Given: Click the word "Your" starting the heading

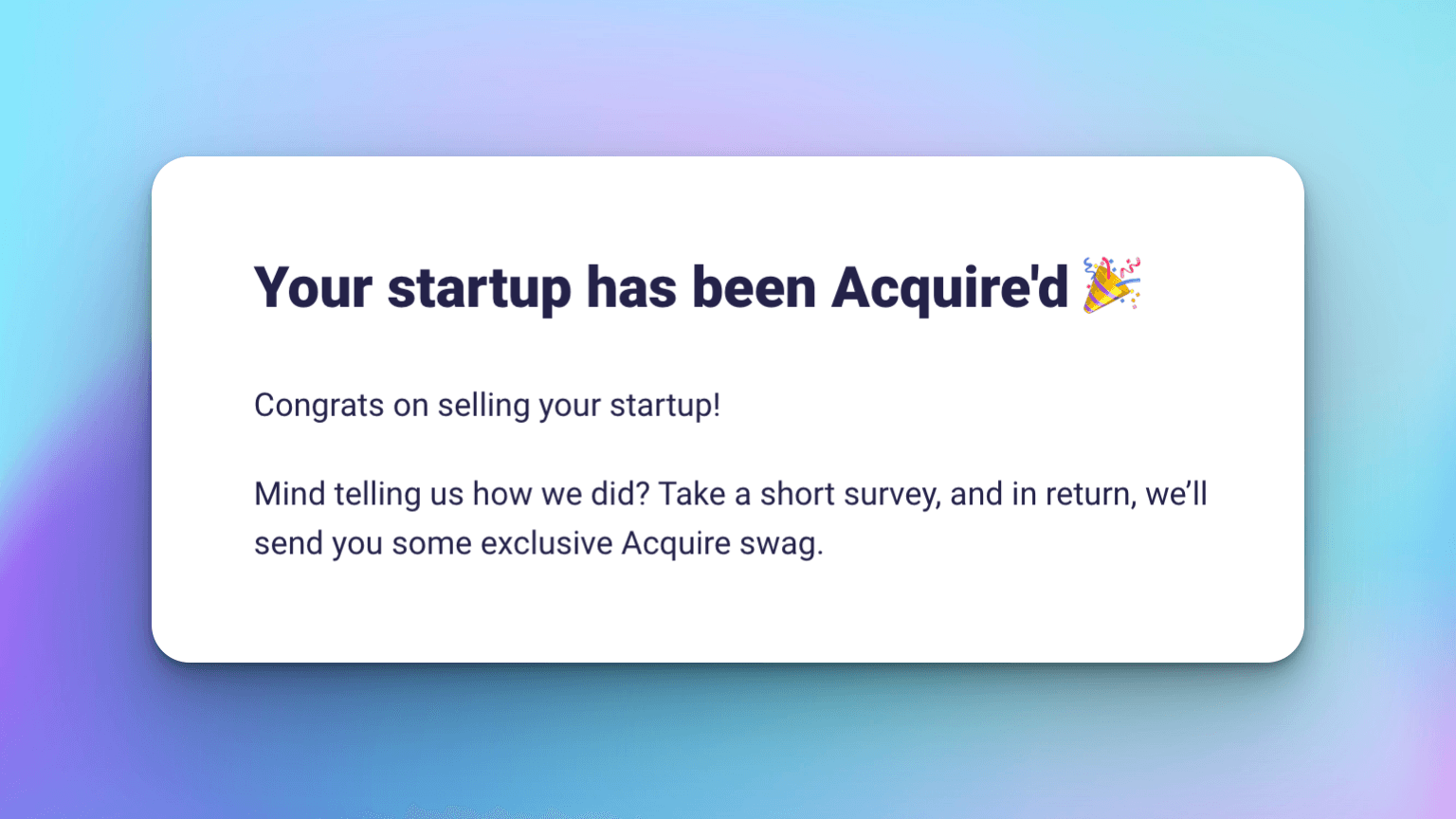Looking at the screenshot, I should (313, 287).
